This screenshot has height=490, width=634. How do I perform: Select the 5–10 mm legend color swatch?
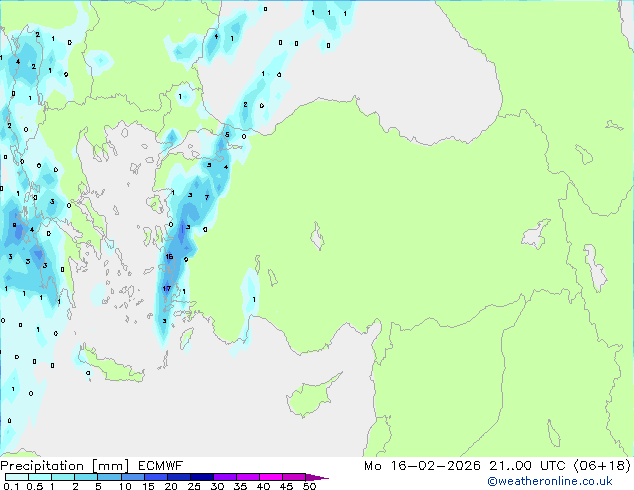coord(109,477)
